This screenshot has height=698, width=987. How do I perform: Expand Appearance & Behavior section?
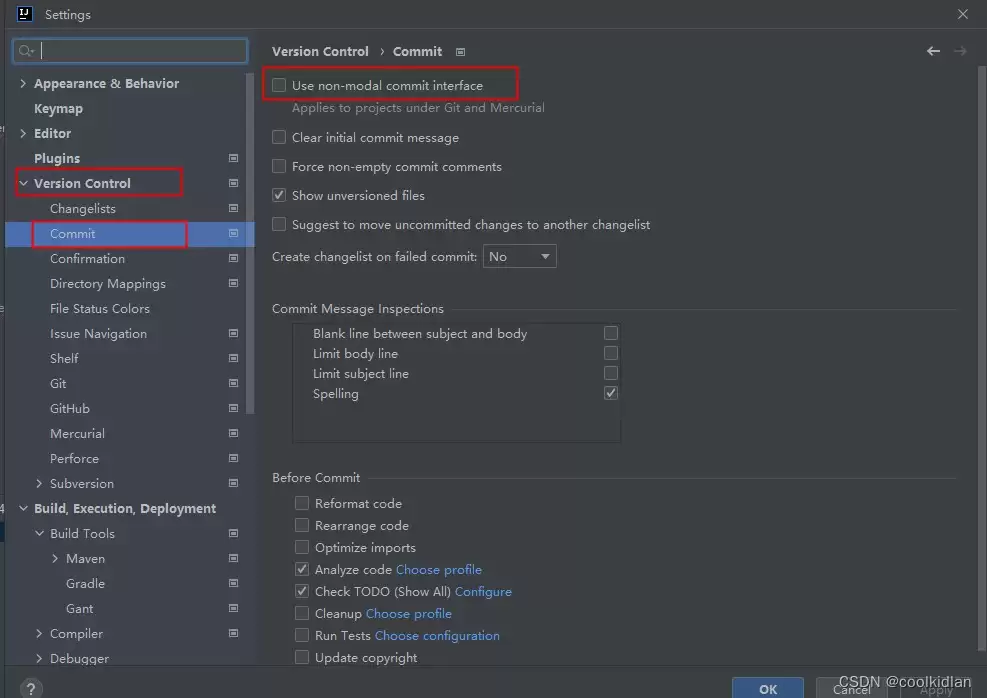(23, 83)
